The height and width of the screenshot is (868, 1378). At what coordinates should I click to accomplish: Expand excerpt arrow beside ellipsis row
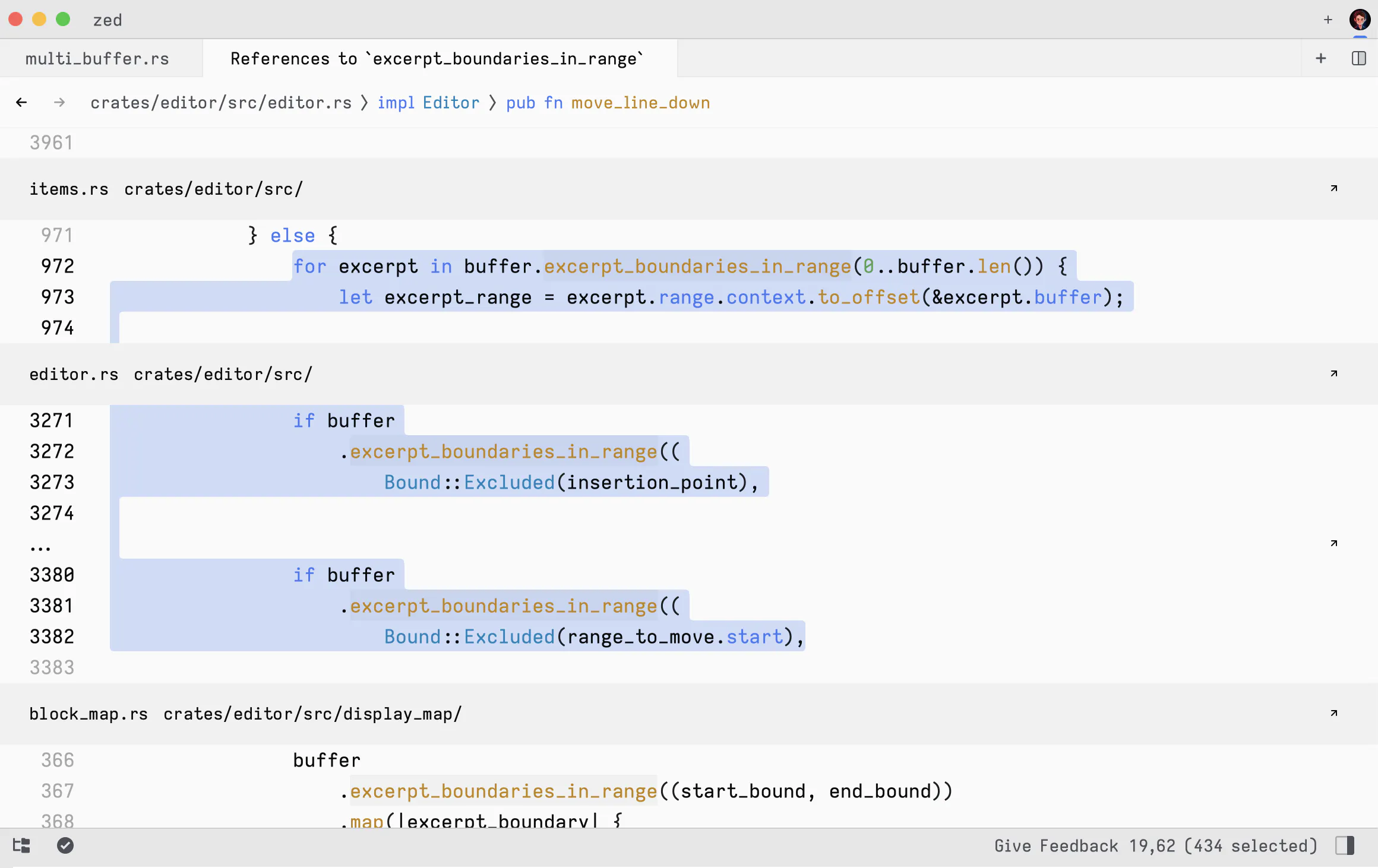[1333, 543]
